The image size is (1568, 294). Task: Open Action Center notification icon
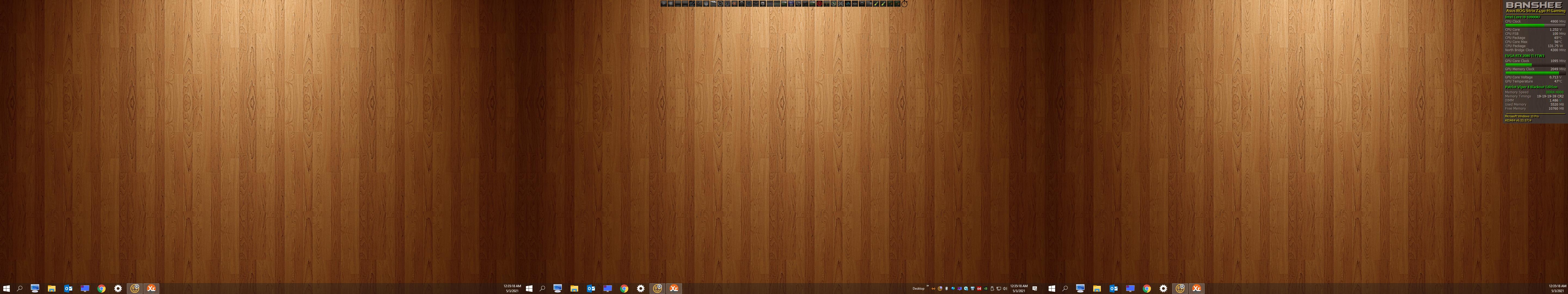1035,289
